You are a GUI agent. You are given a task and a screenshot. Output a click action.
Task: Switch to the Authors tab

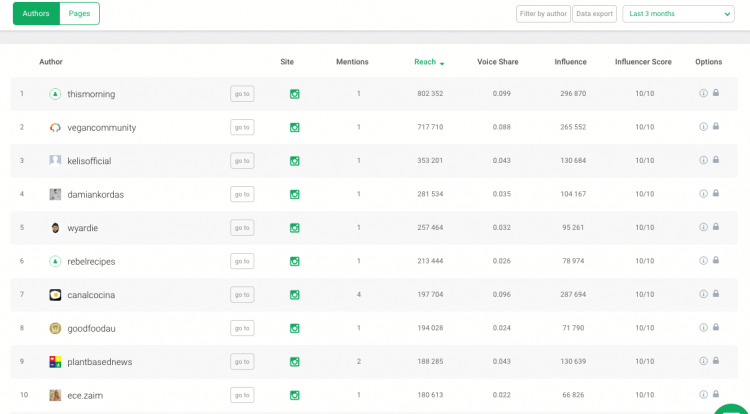pos(36,13)
